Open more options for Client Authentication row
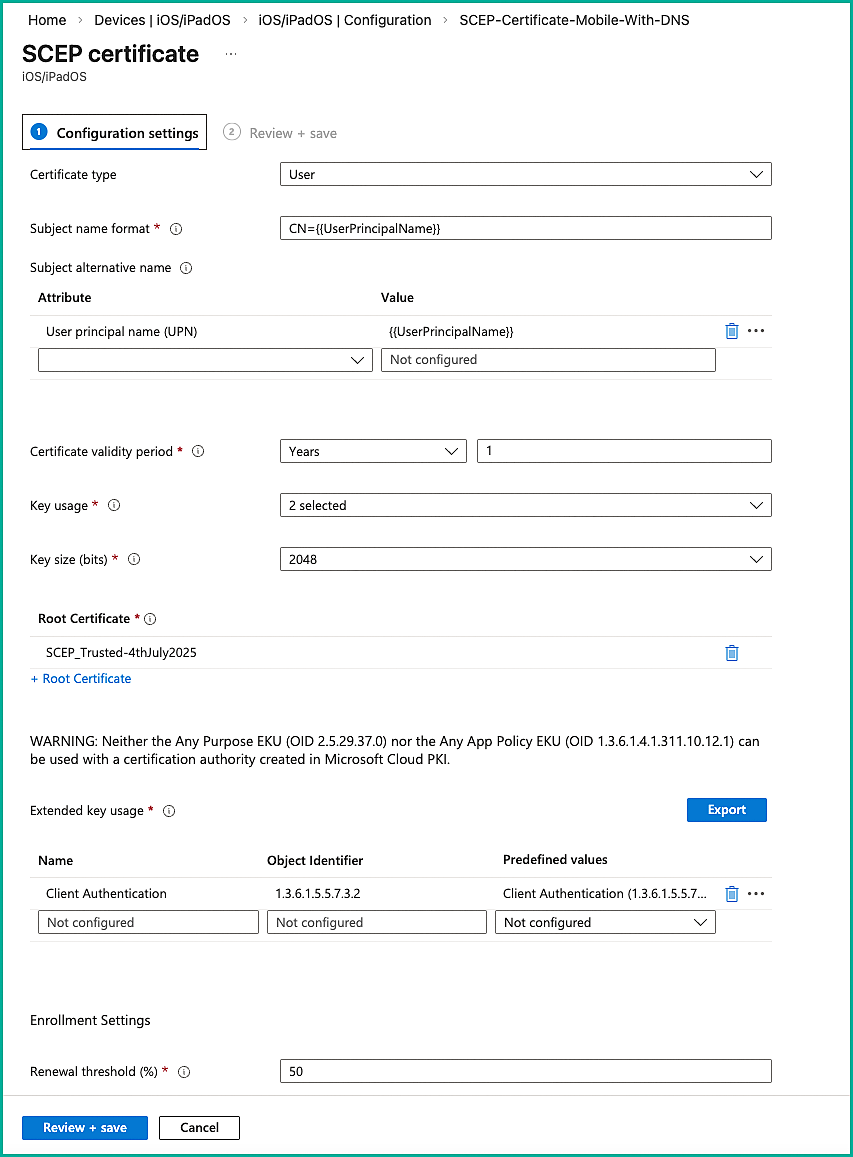 756,894
